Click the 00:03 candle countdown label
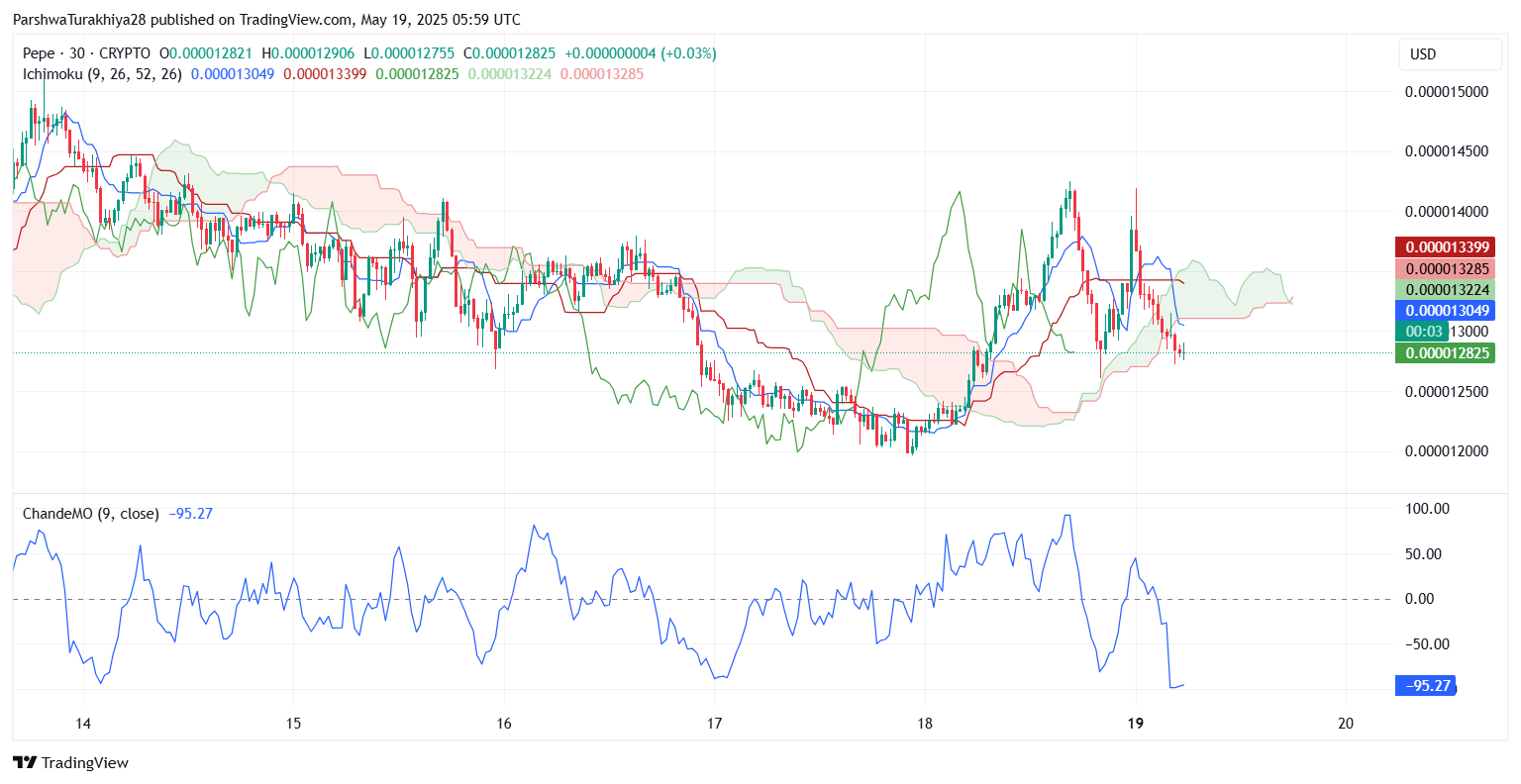 pyautogui.click(x=1423, y=332)
